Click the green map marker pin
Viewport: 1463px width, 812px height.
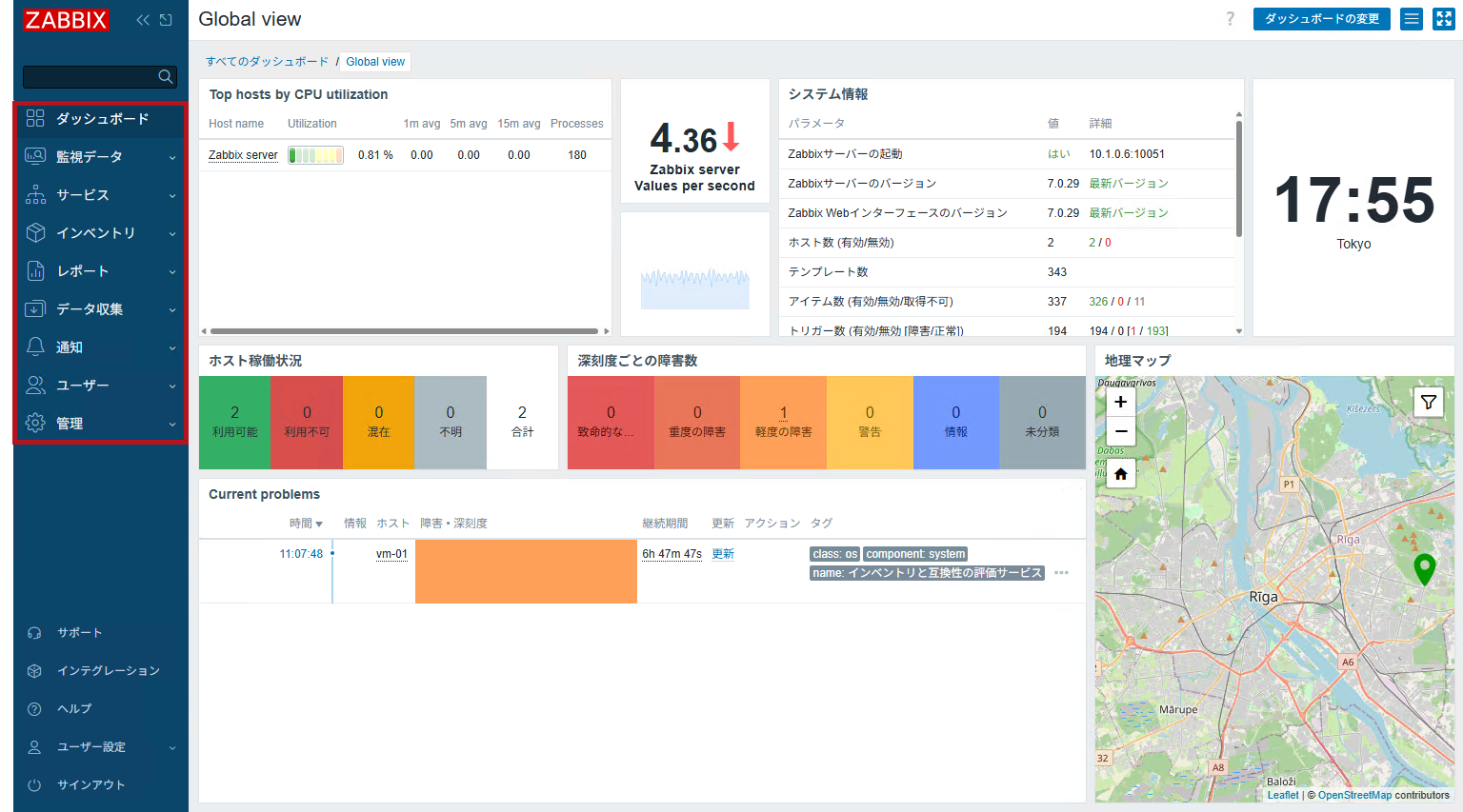tap(1424, 569)
